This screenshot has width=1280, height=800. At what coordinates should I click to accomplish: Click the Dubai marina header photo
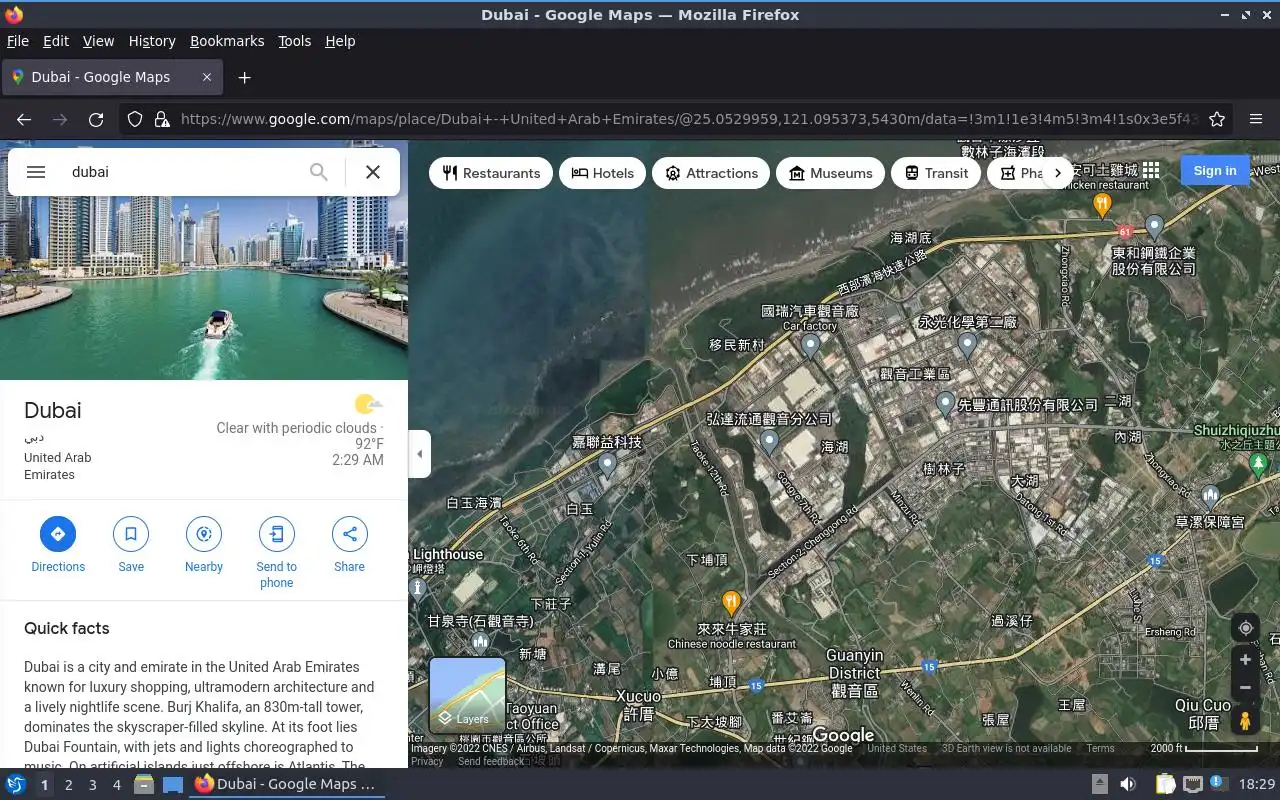204,288
